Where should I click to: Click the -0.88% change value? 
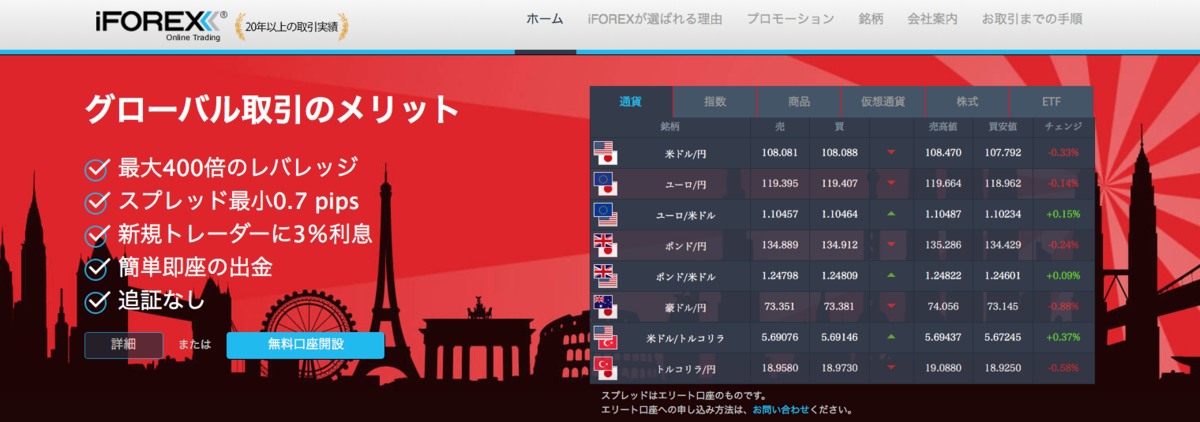pos(1062,307)
